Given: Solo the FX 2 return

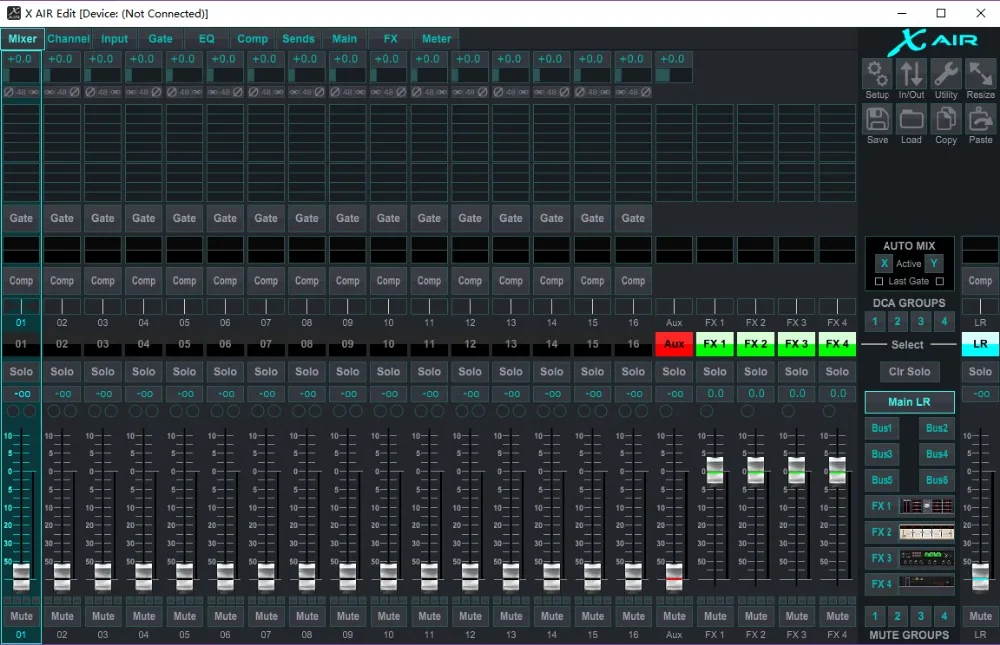Looking at the screenshot, I should [756, 371].
